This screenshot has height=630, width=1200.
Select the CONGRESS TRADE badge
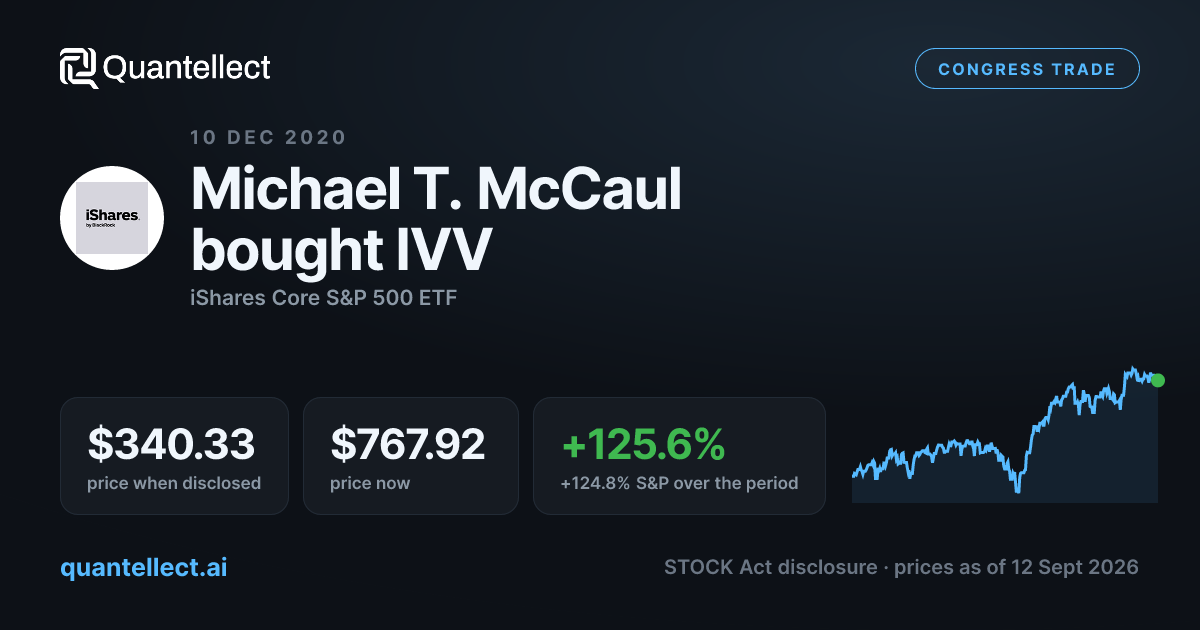(x=1027, y=69)
